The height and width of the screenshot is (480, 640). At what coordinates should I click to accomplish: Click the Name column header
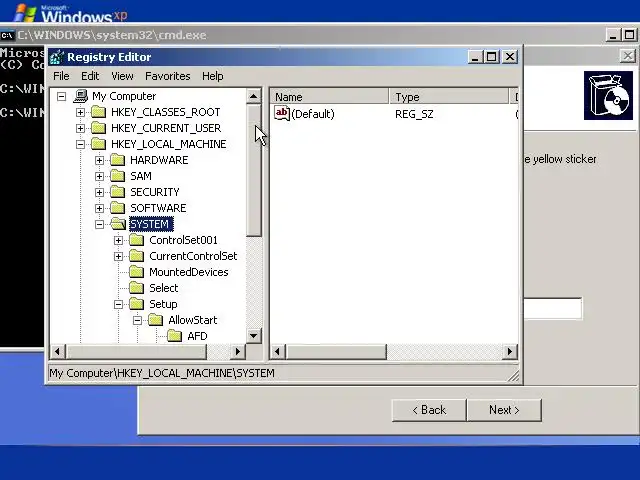tap(329, 97)
